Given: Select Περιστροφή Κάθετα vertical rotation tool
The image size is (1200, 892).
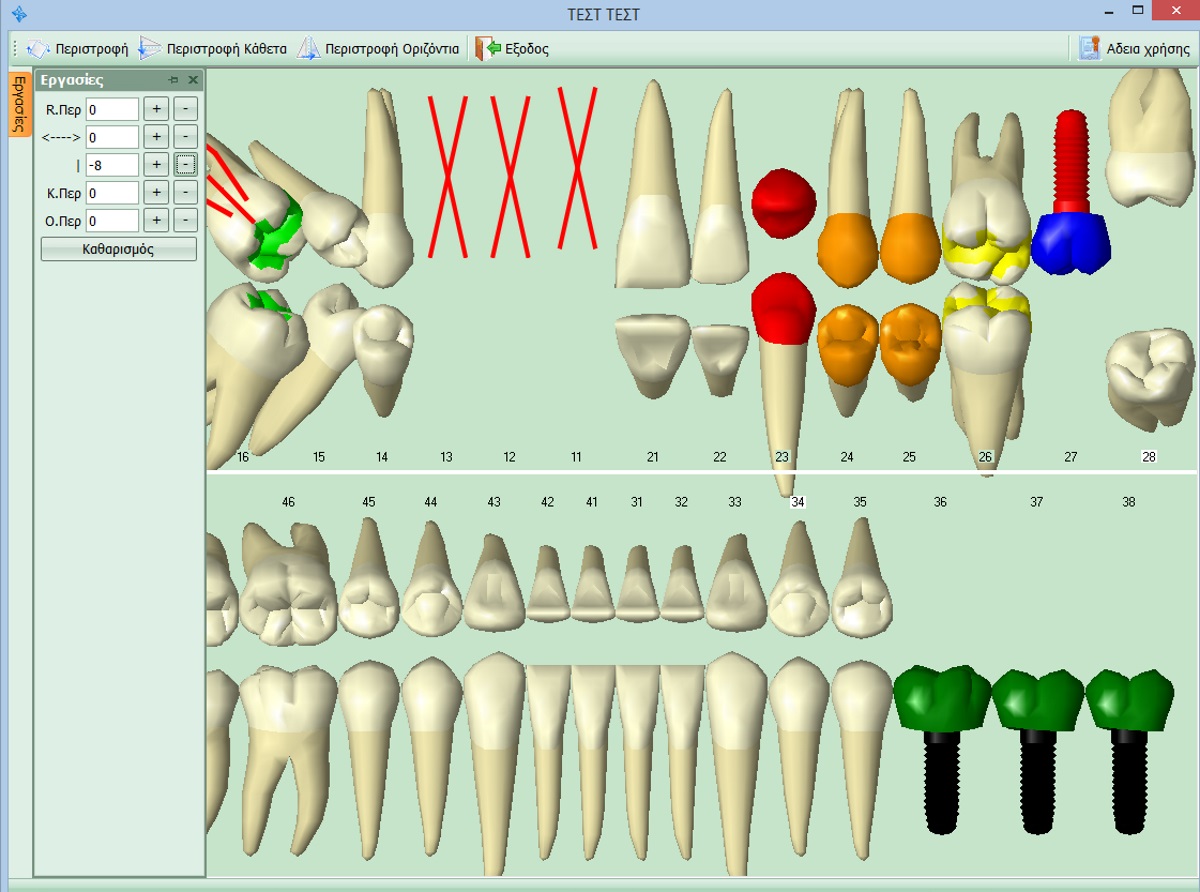Looking at the screenshot, I should tap(150, 48).
